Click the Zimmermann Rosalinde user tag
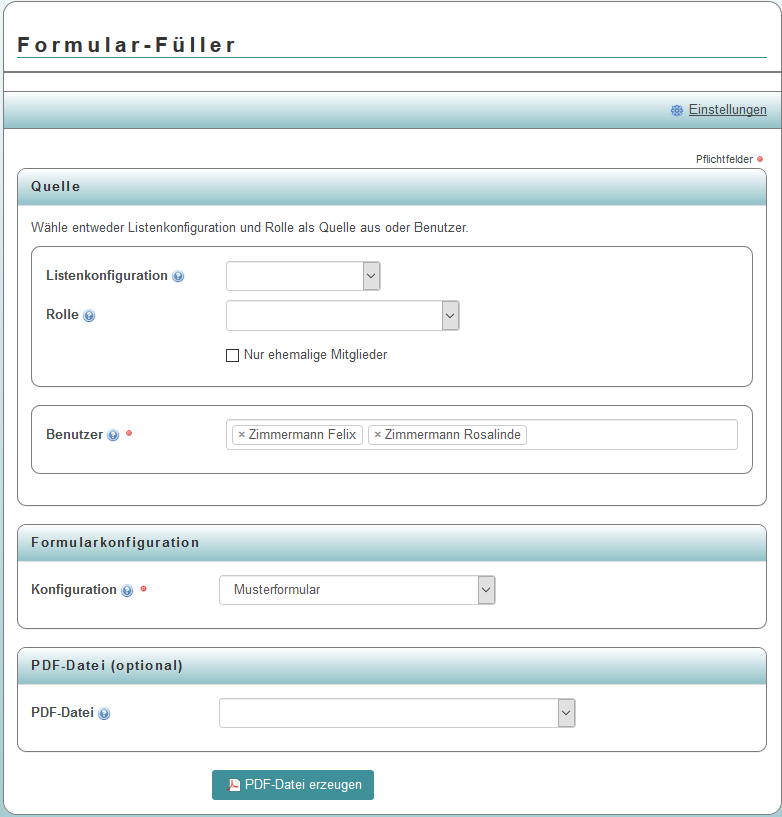This screenshot has width=782, height=817. (453, 435)
